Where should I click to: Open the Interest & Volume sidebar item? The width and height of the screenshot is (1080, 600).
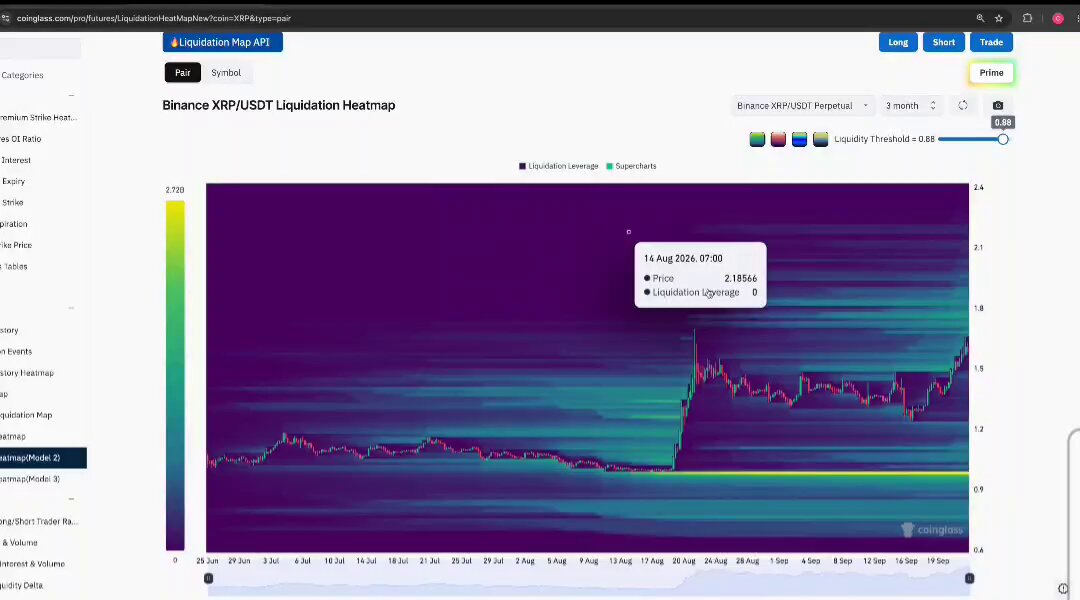coord(32,564)
